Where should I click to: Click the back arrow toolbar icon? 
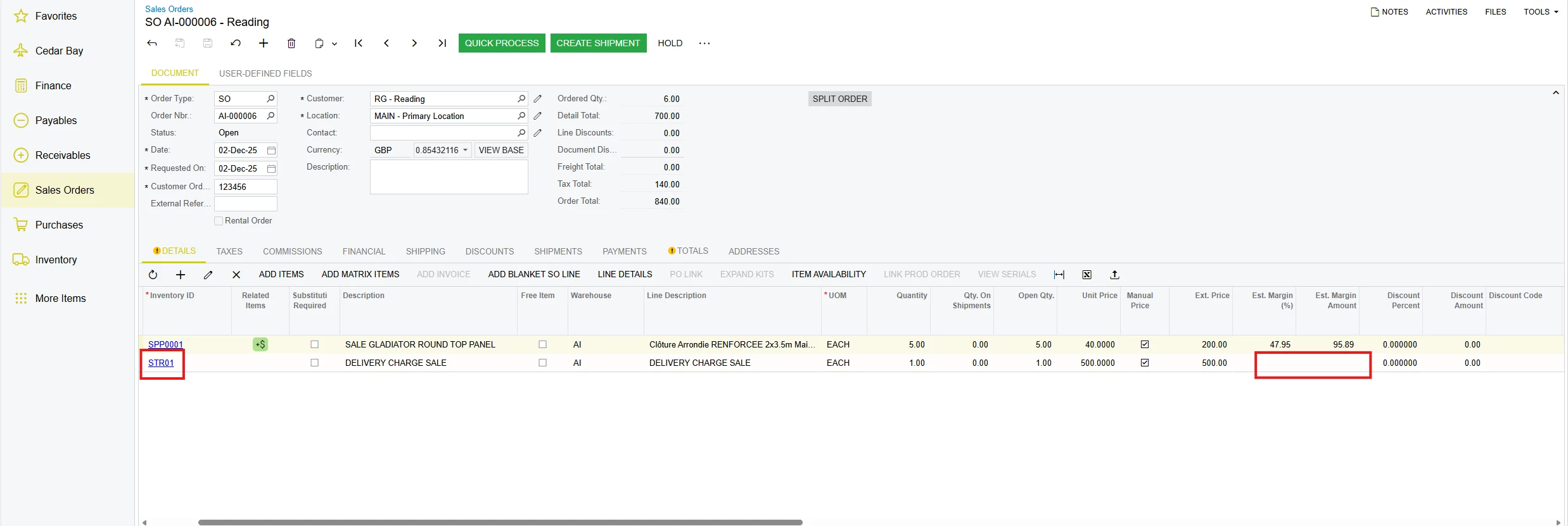click(x=152, y=43)
